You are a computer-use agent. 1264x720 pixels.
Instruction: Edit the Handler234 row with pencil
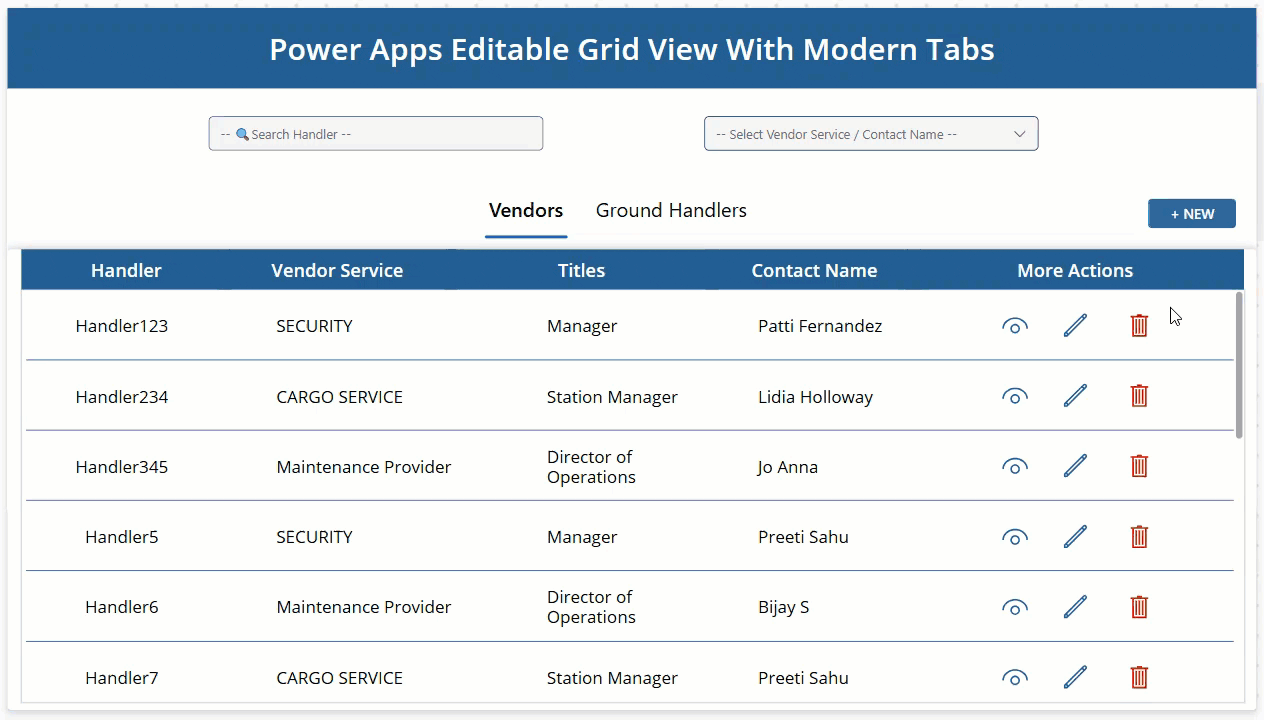(1075, 395)
